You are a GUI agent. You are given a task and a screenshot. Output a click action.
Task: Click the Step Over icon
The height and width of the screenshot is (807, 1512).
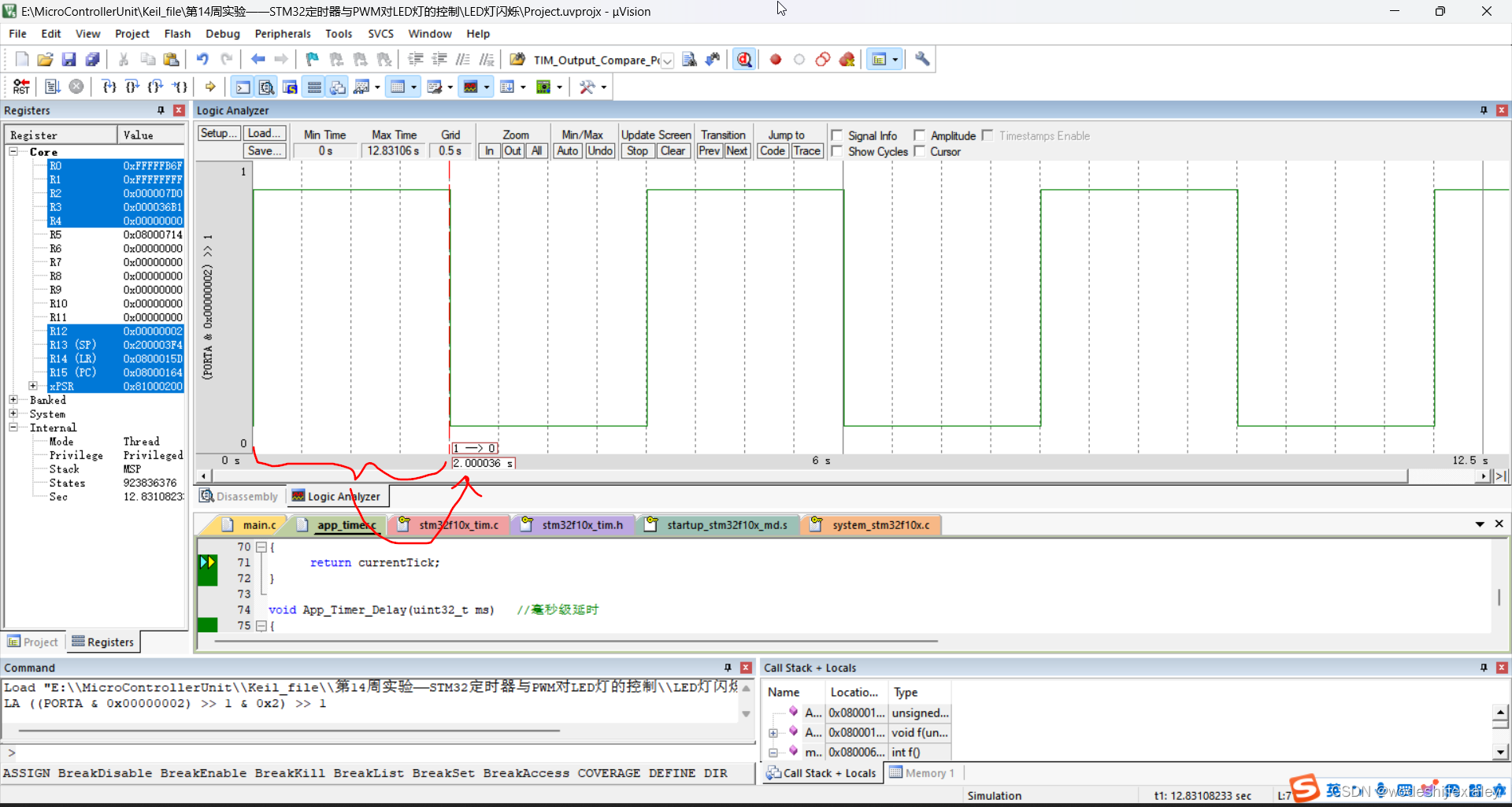pos(132,87)
